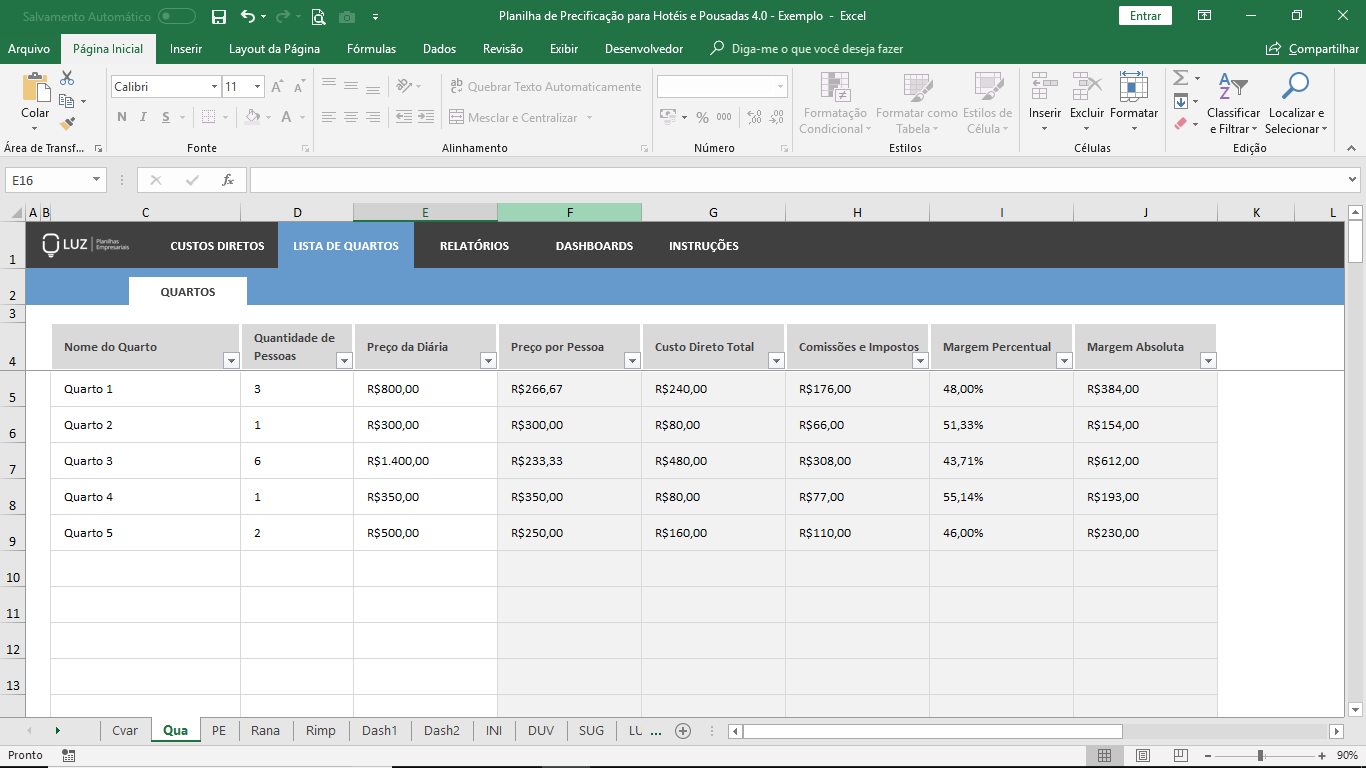Screen dimensions: 1366x768
Task: Click the RELATÓRIOS navigation button
Action: click(474, 246)
